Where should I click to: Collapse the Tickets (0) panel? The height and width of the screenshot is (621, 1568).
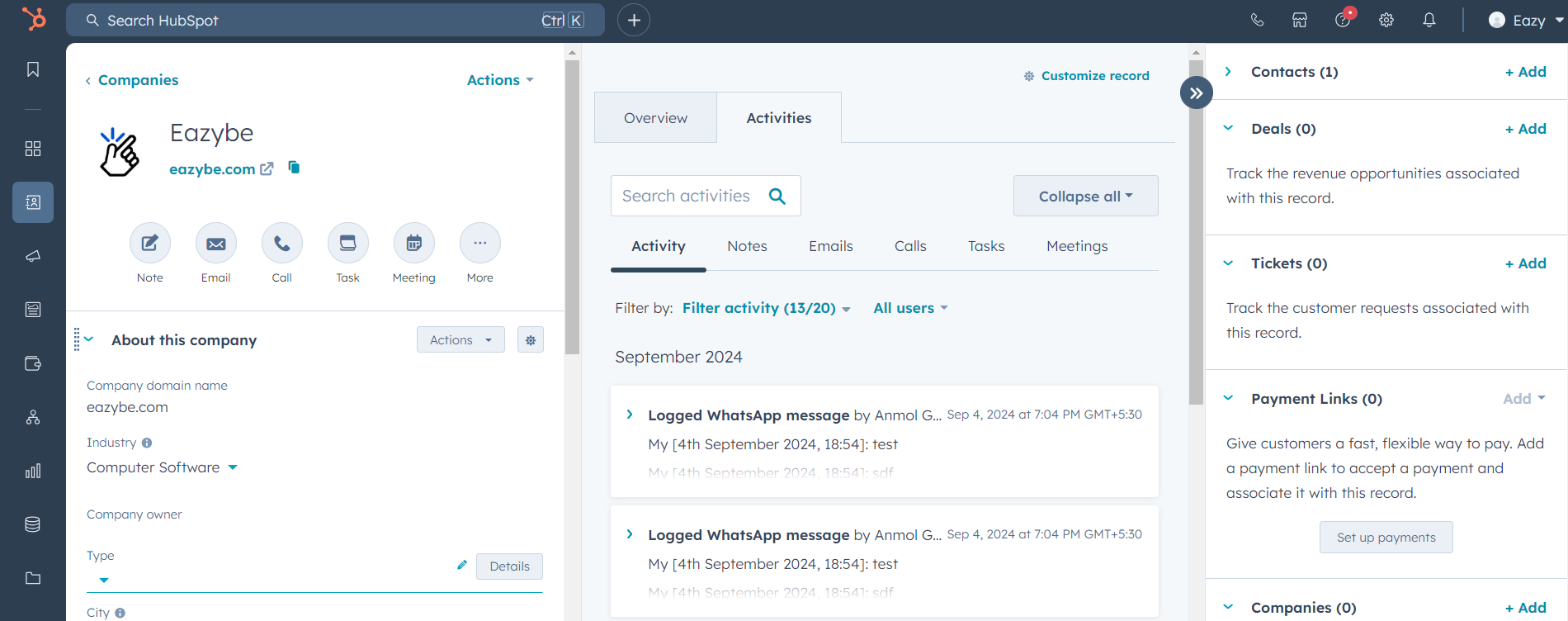(x=1228, y=263)
